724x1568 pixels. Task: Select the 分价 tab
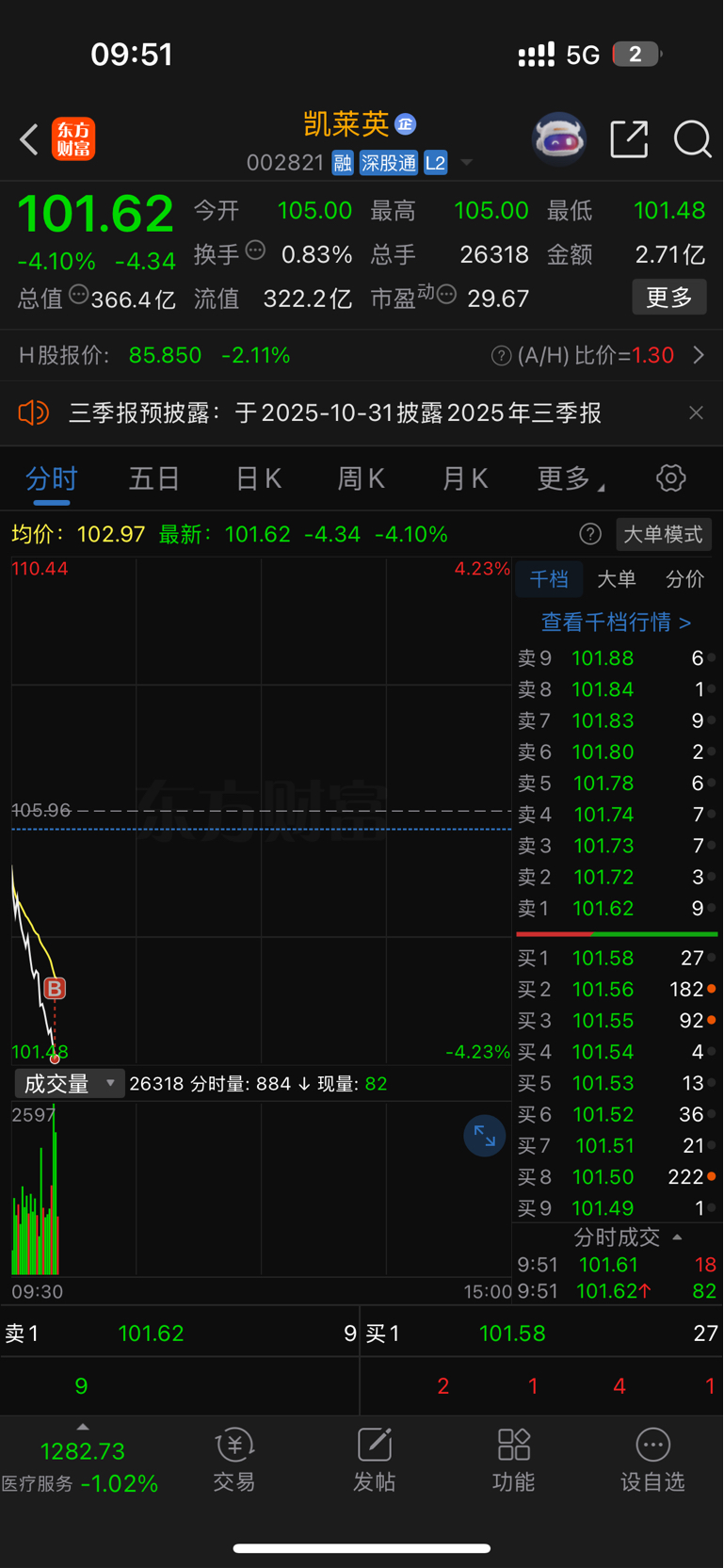[x=684, y=579]
